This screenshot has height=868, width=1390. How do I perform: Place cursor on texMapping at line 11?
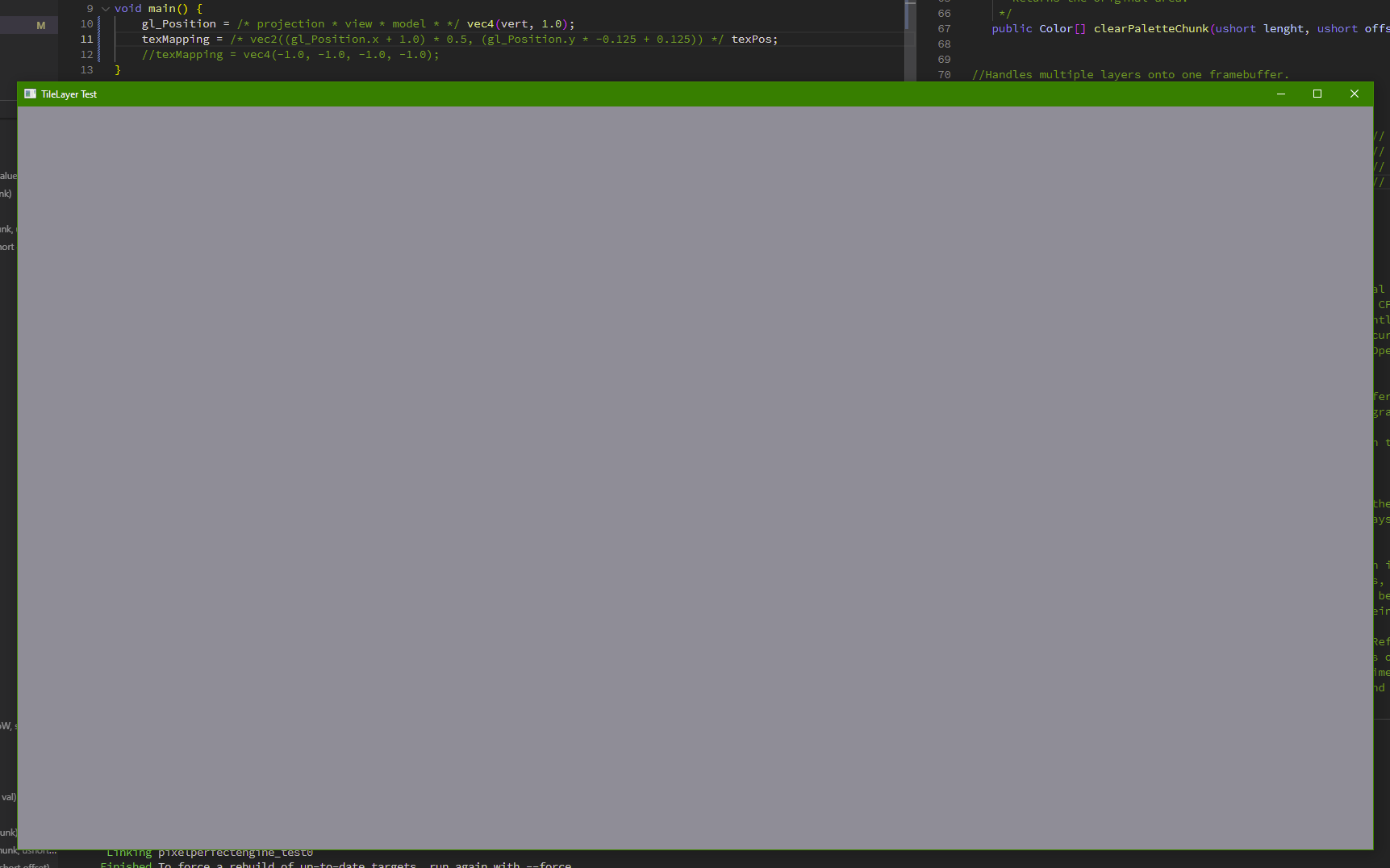pyautogui.click(x=175, y=40)
